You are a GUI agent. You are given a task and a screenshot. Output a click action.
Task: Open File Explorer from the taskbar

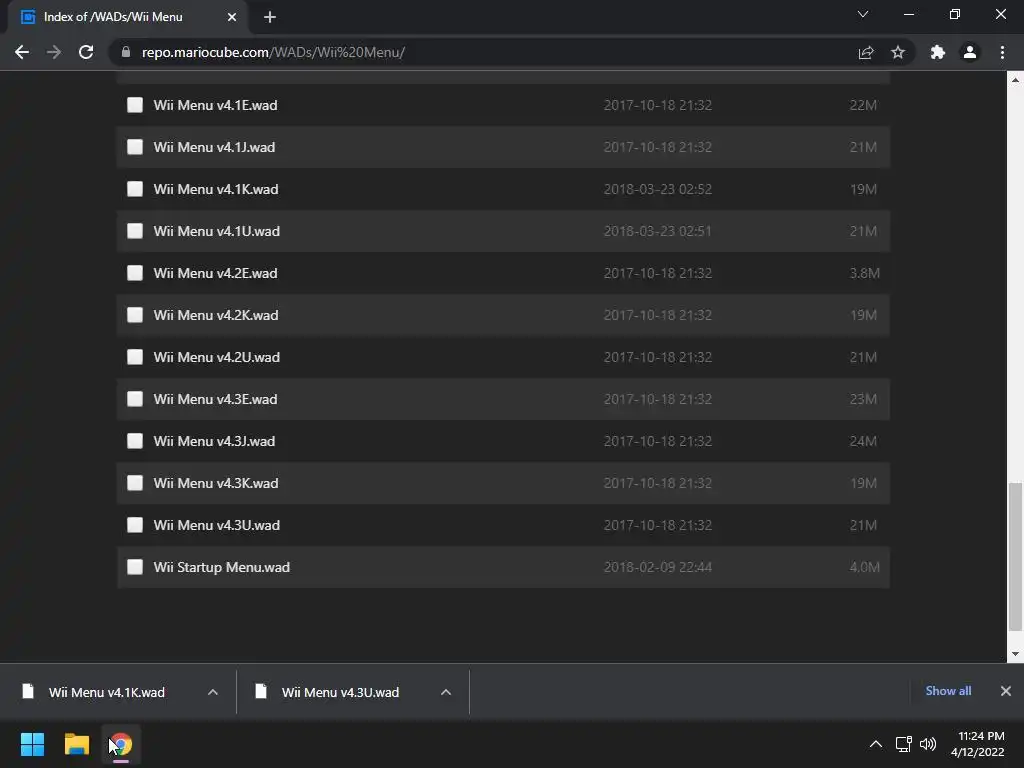(x=76, y=744)
